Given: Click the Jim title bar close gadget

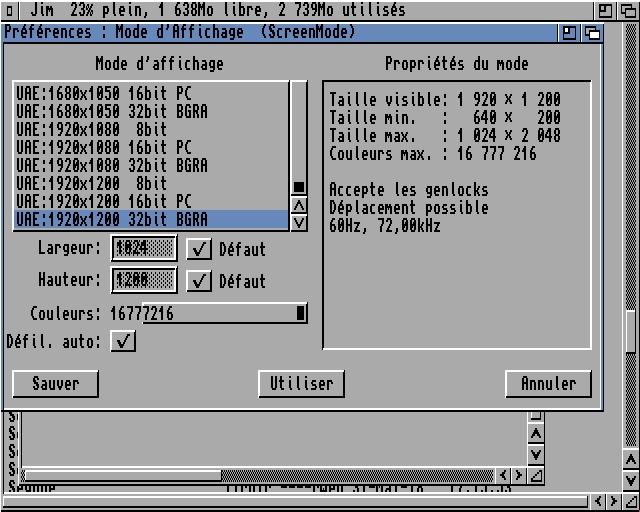Looking at the screenshot, I should point(11,10).
